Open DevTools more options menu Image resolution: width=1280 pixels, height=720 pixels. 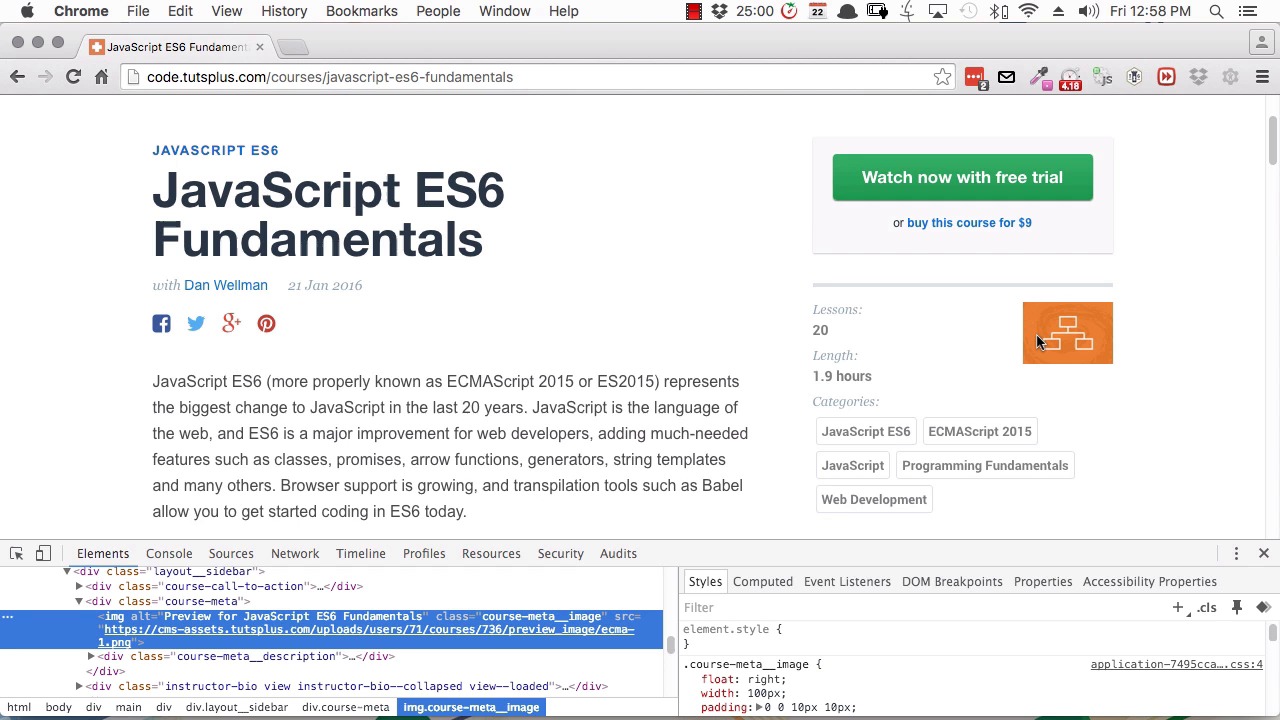coord(1236,553)
